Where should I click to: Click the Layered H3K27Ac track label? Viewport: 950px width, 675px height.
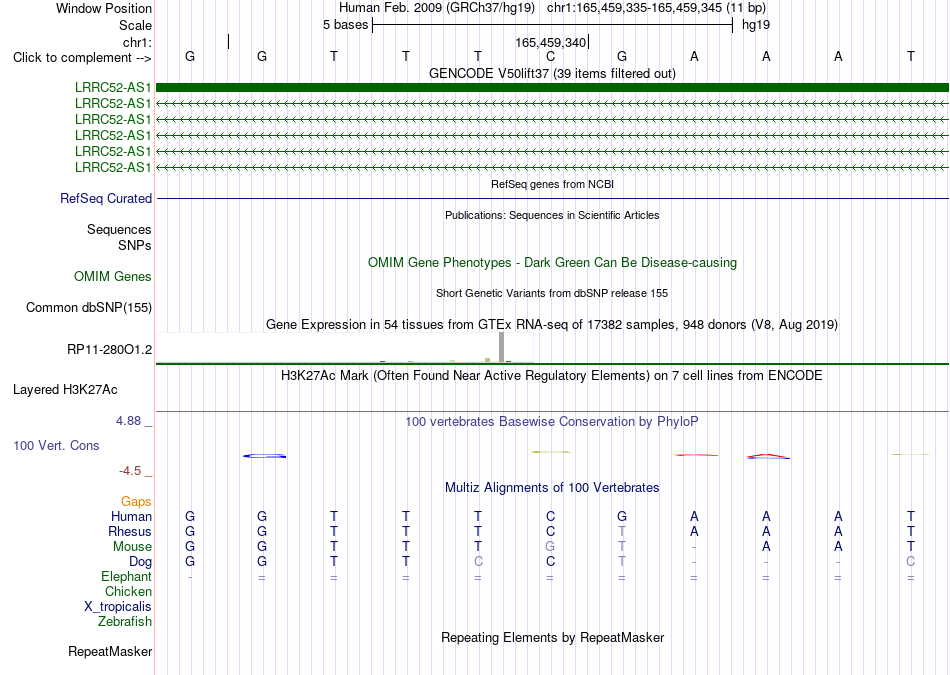(65, 390)
